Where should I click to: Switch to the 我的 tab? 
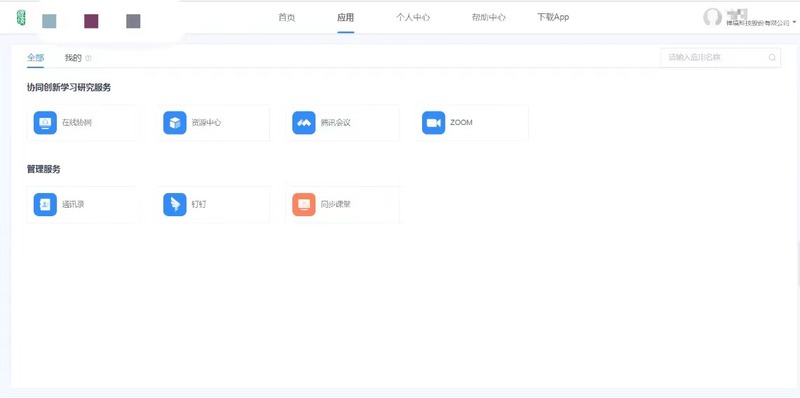(73, 58)
